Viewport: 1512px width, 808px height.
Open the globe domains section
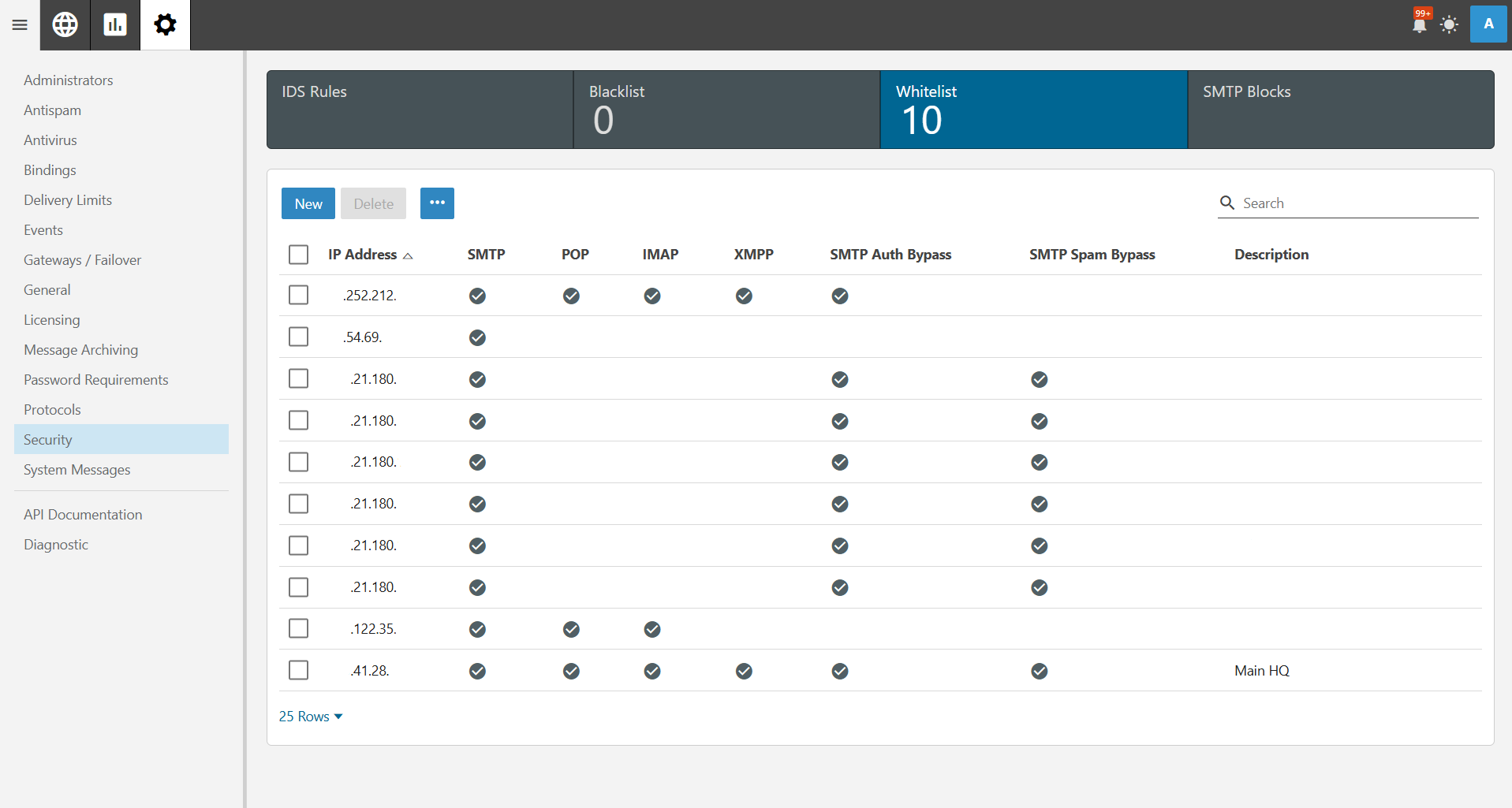coord(65,25)
